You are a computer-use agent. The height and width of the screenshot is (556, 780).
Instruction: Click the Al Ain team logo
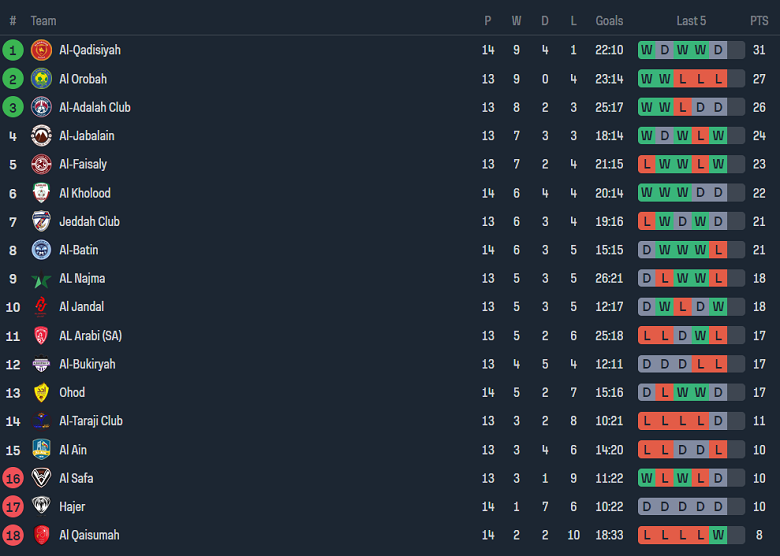pos(41,450)
